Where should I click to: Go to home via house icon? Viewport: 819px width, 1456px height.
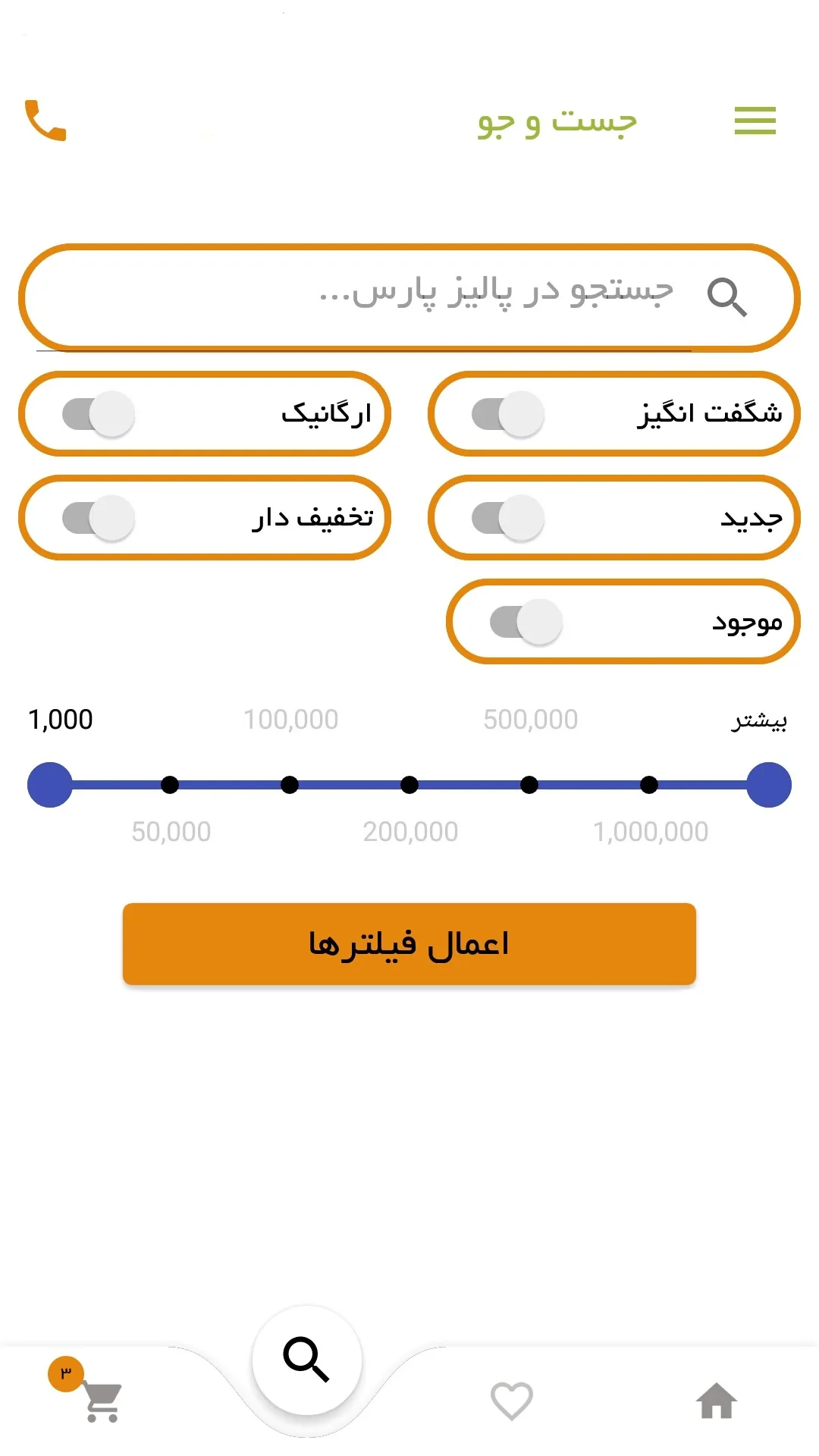[x=717, y=1401]
